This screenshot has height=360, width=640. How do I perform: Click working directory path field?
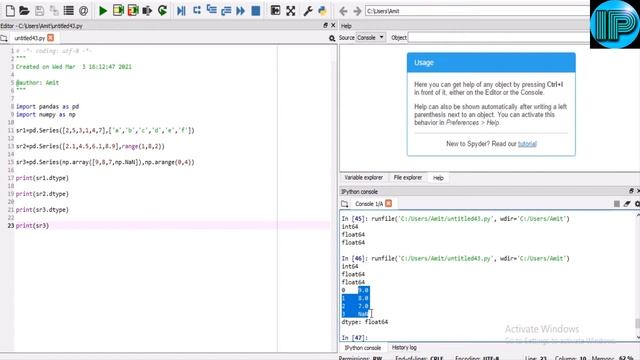point(477,11)
